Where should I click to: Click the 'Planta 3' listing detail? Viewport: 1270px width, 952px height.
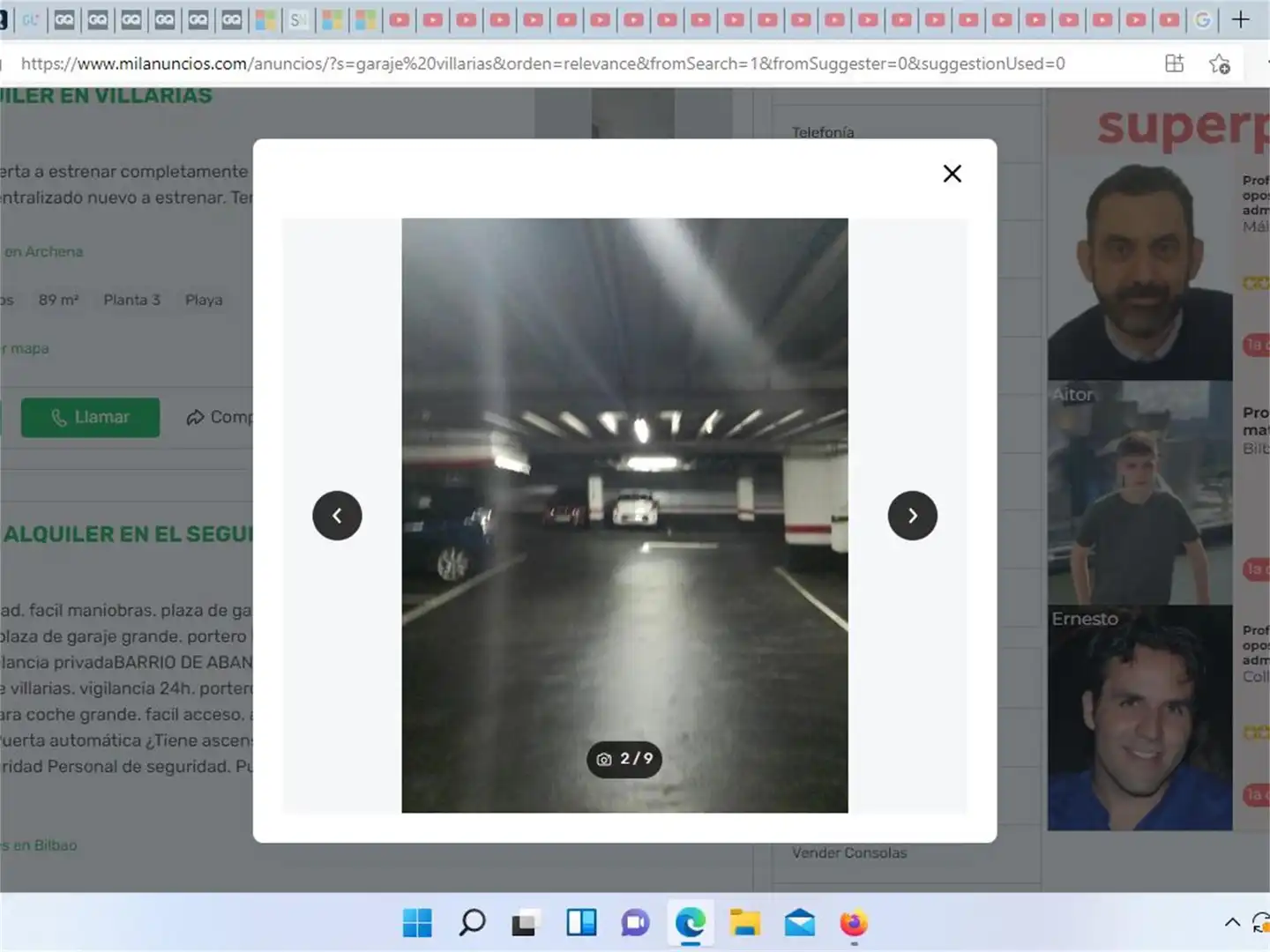click(x=132, y=300)
